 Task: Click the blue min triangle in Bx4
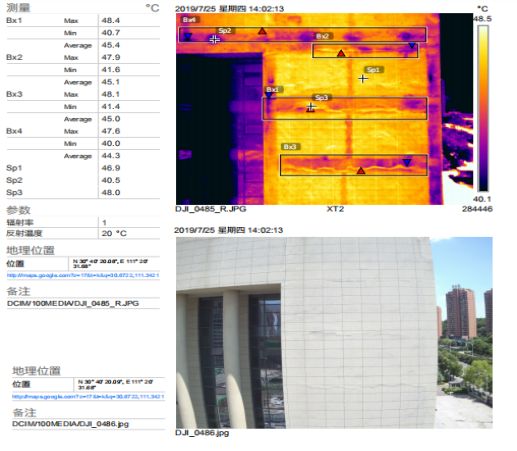pos(188,36)
